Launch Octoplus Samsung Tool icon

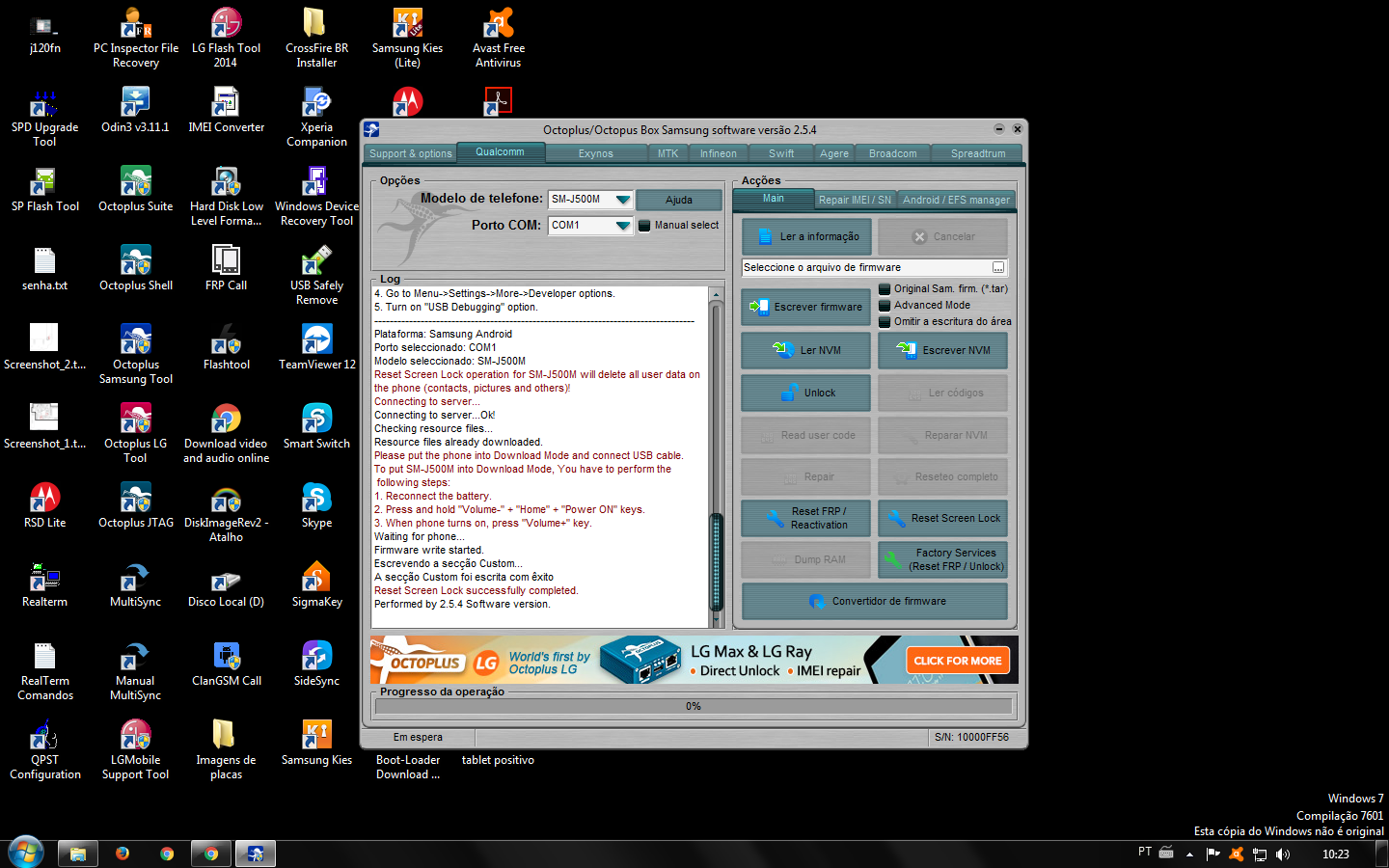tap(135, 354)
